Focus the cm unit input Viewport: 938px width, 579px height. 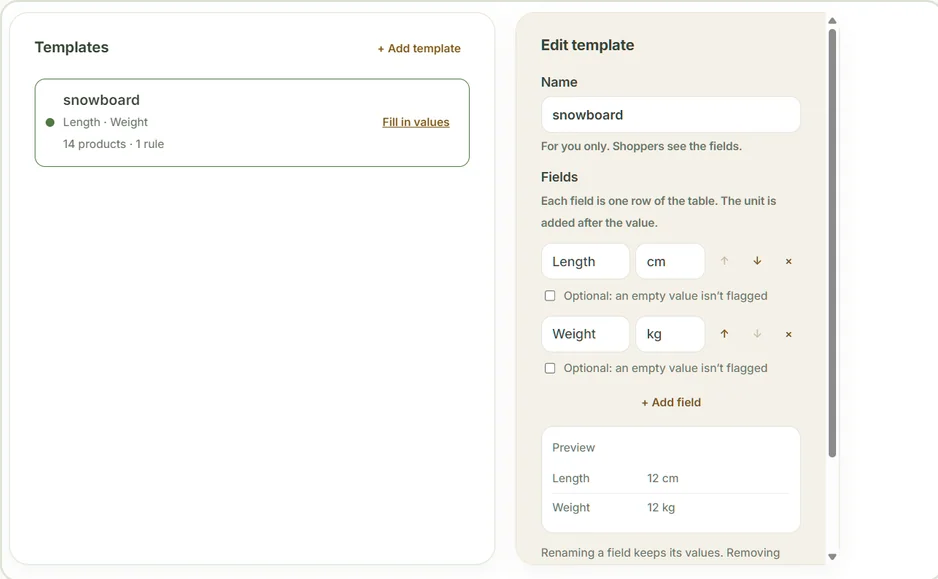click(670, 261)
